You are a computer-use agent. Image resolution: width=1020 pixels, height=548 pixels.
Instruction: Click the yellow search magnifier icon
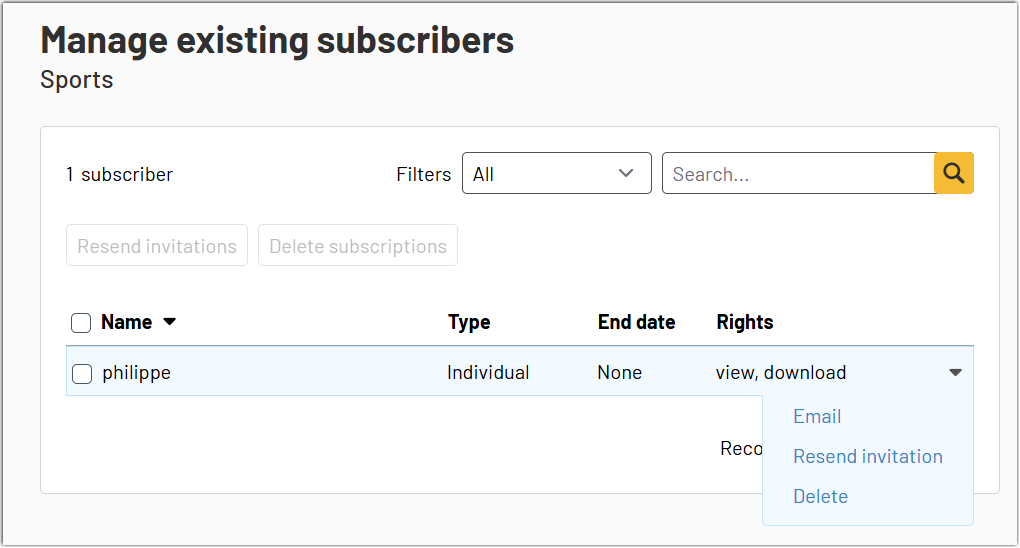[954, 173]
